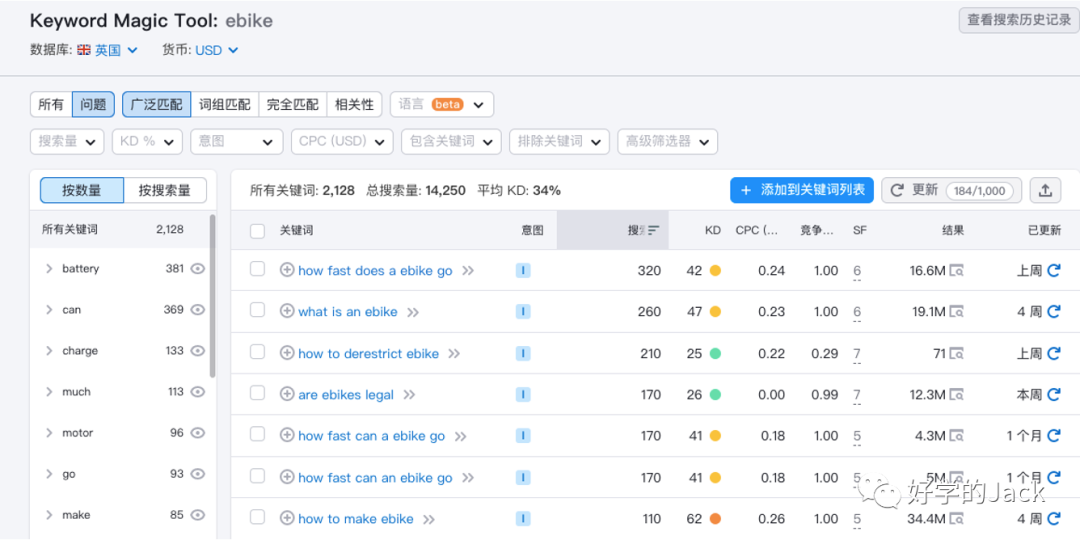Select 按数量 grouping button
The height and width of the screenshot is (540, 1080).
(x=82, y=190)
